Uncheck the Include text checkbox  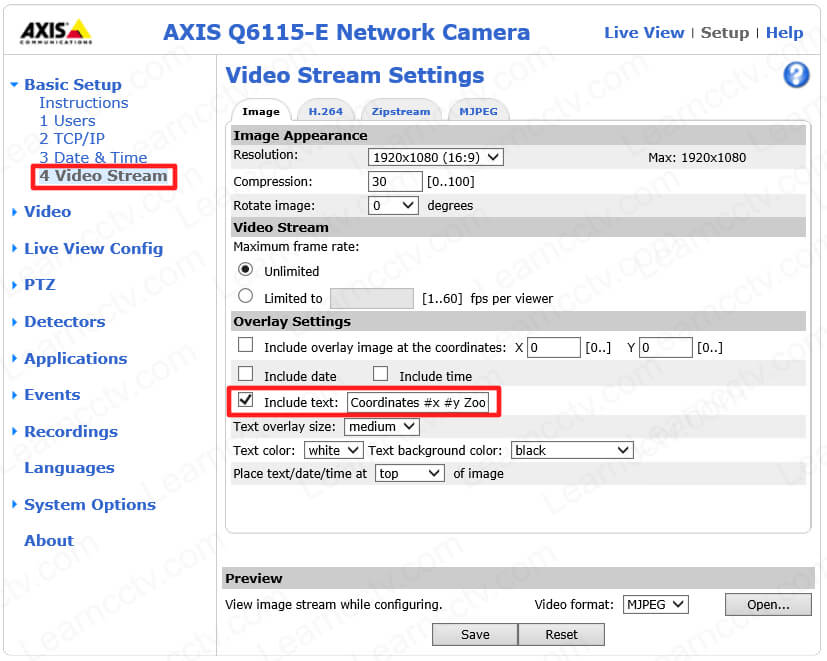(245, 401)
